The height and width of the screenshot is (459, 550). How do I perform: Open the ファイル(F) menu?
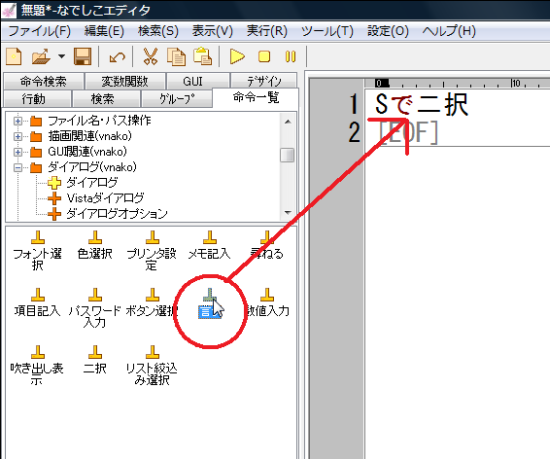pos(39,31)
